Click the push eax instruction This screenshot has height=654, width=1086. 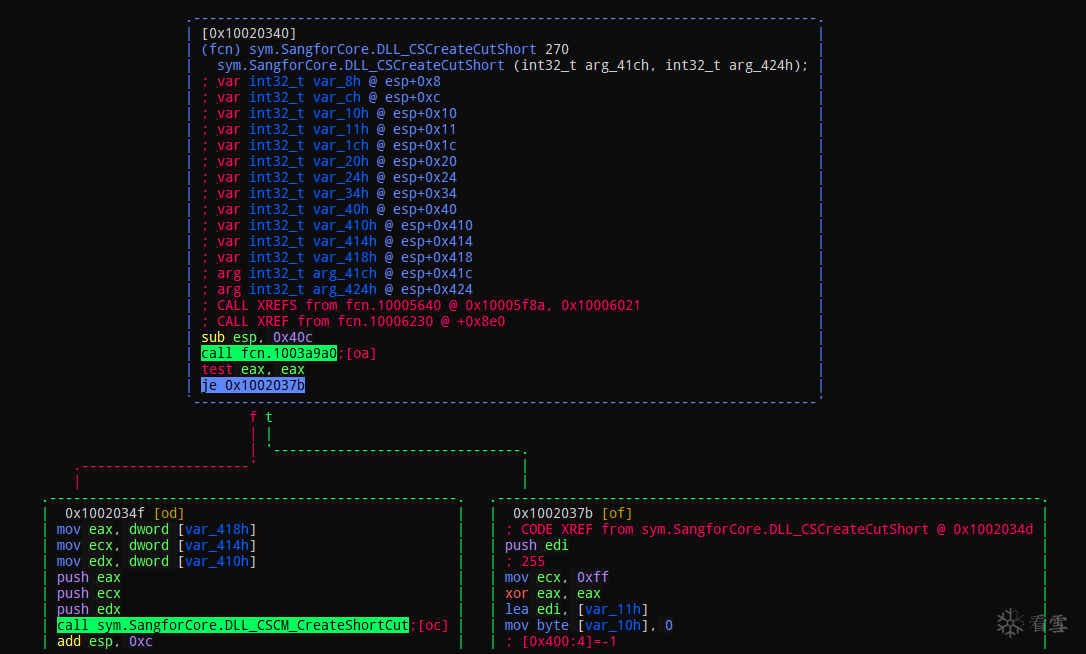tap(89, 577)
